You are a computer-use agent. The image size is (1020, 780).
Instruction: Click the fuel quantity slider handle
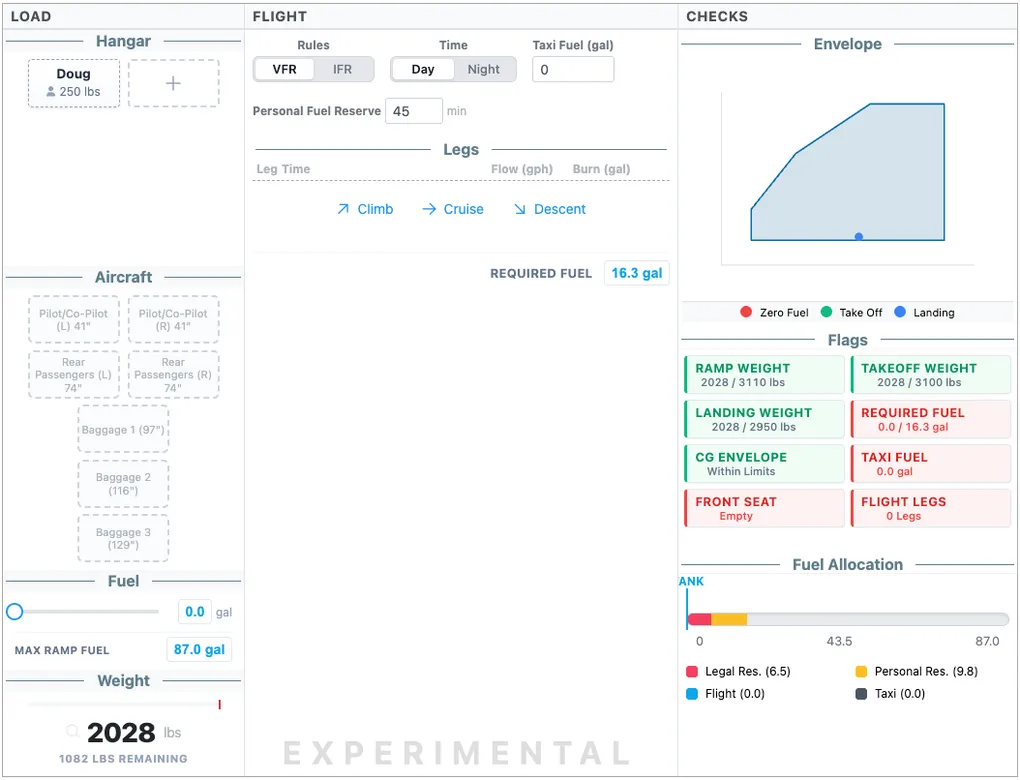(15, 612)
